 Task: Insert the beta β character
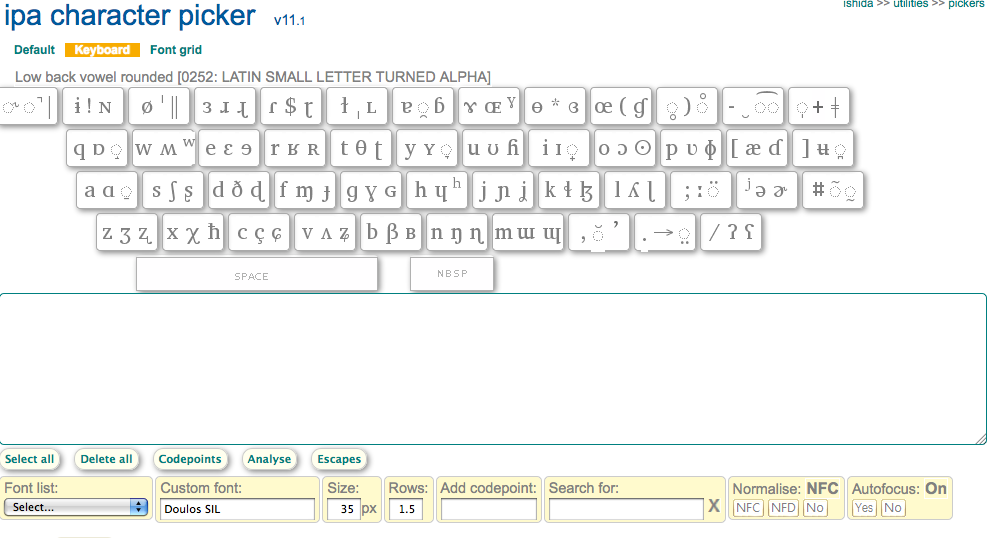[x=391, y=233]
